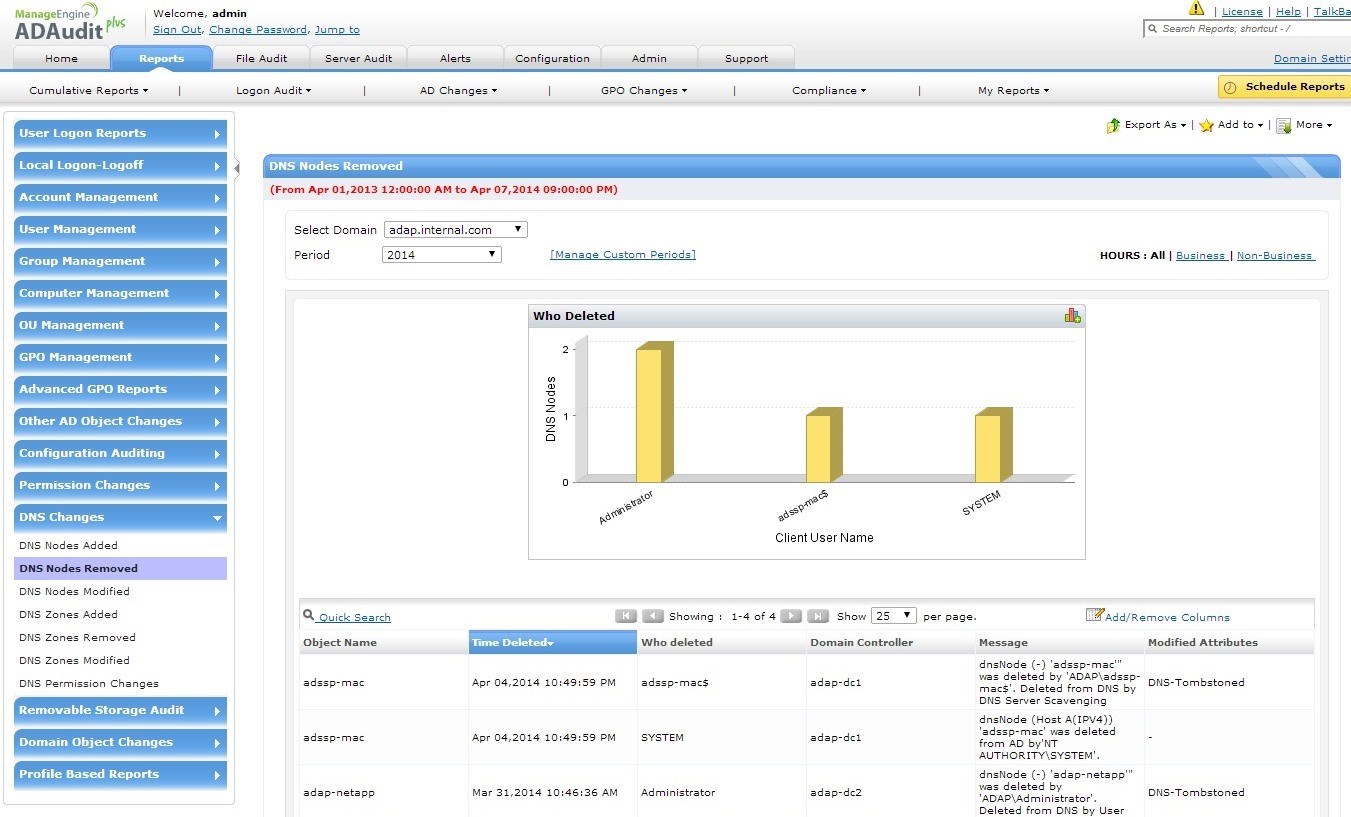Collapse the left sidebar using arrow handle
The height and width of the screenshot is (817, 1351).
[237, 167]
